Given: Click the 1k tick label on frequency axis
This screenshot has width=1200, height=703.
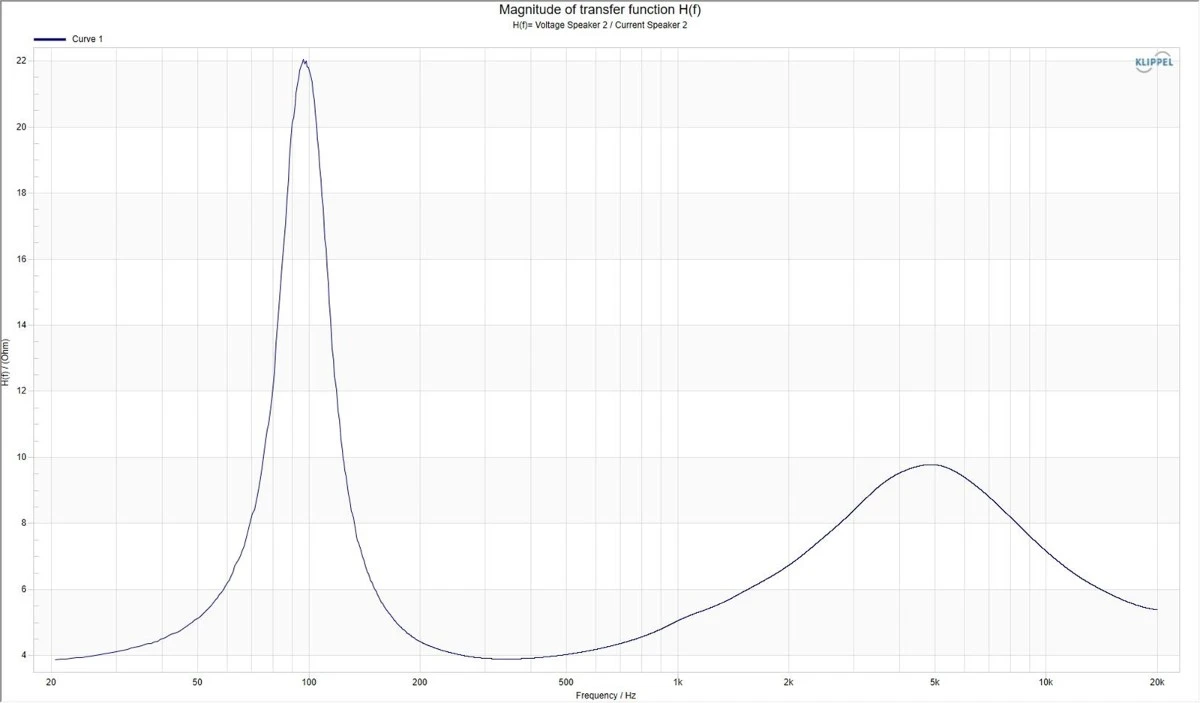Looking at the screenshot, I should (x=677, y=682).
